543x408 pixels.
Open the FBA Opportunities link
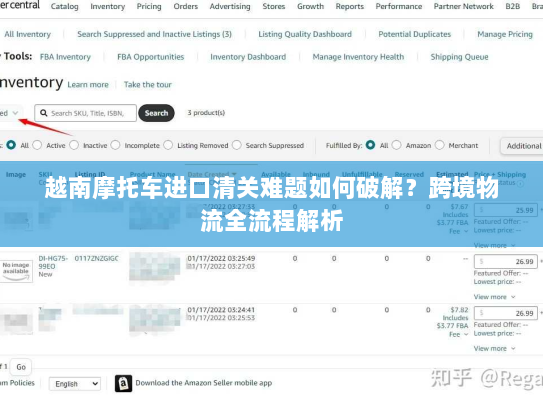point(151,57)
